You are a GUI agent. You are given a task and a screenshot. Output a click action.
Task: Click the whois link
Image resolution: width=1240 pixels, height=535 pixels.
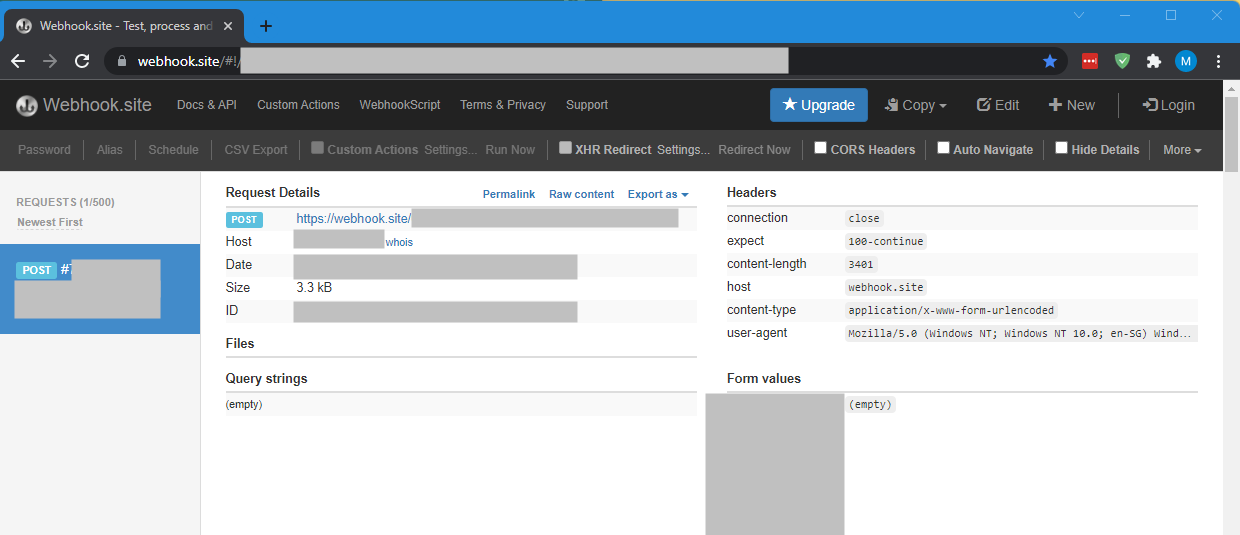pyautogui.click(x=400, y=242)
